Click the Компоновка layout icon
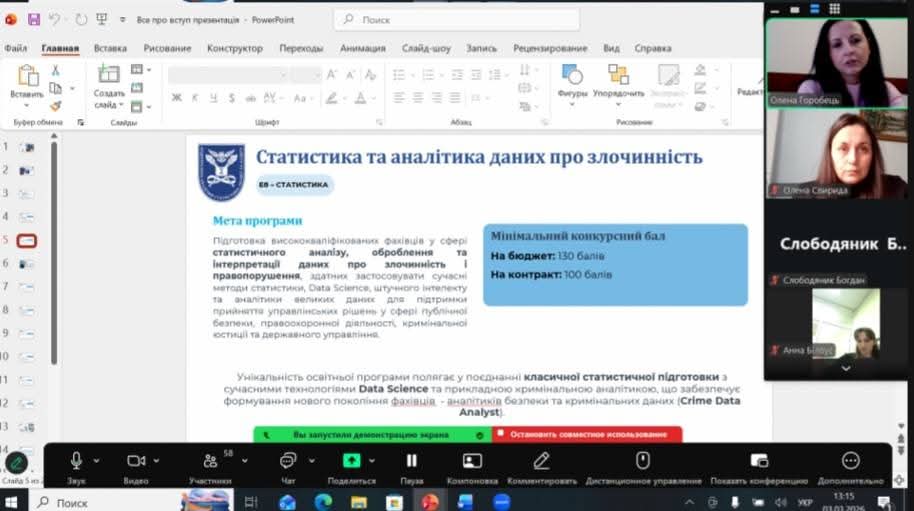The width and height of the screenshot is (914, 511). (x=472, y=460)
